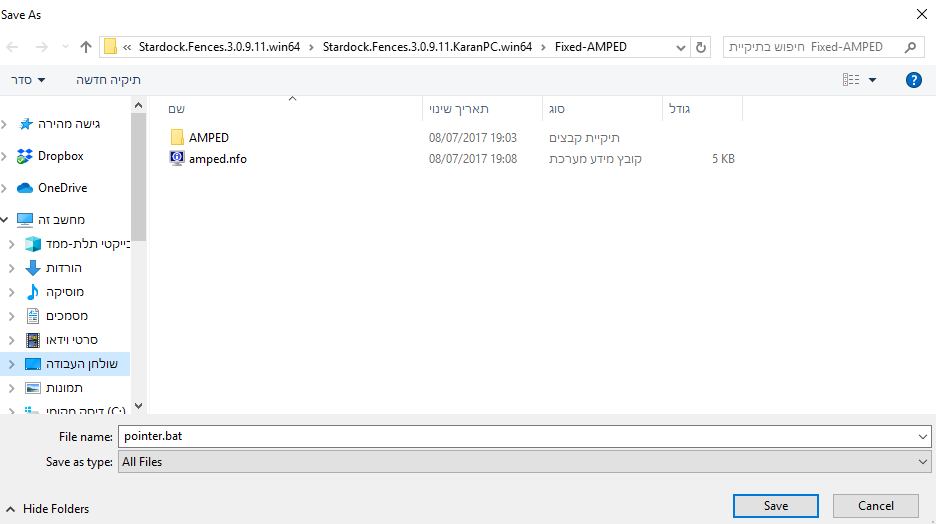Open the File name history dropdown

(x=923, y=437)
